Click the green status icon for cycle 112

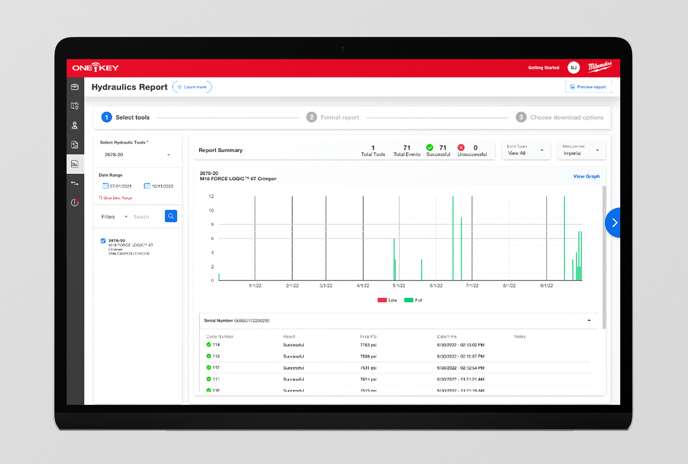[x=209, y=367]
